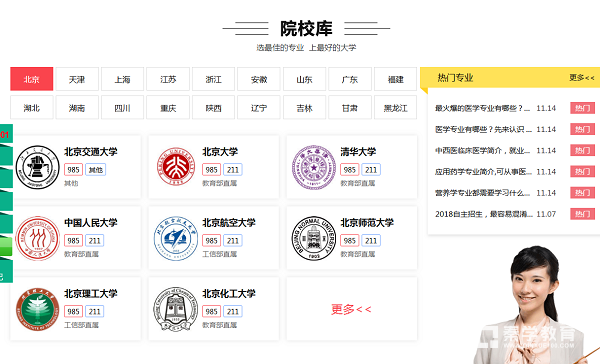Click the 热门 badge beside 中西医临床医学简介
This screenshot has height=364, width=600.
(x=582, y=150)
